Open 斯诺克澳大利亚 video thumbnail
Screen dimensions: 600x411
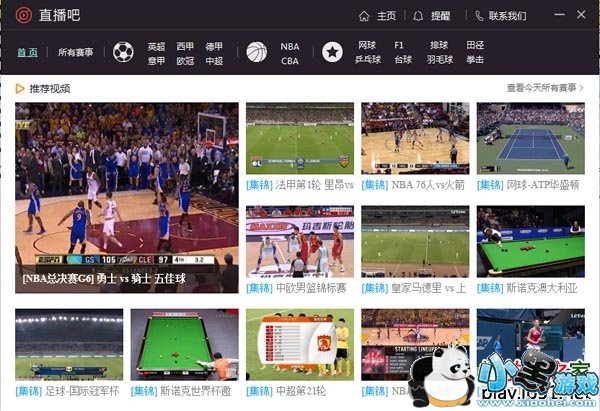531,241
